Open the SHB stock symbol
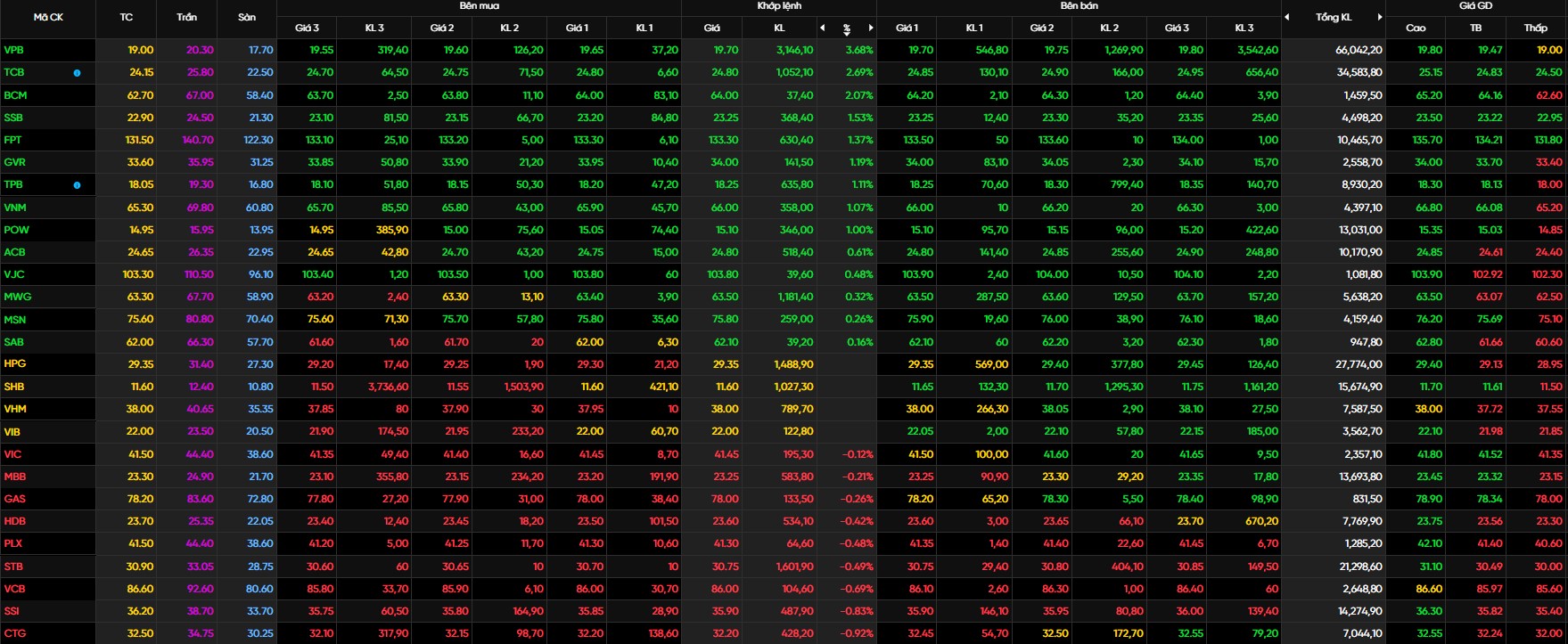Image resolution: width=1568 pixels, height=644 pixels. point(13,387)
